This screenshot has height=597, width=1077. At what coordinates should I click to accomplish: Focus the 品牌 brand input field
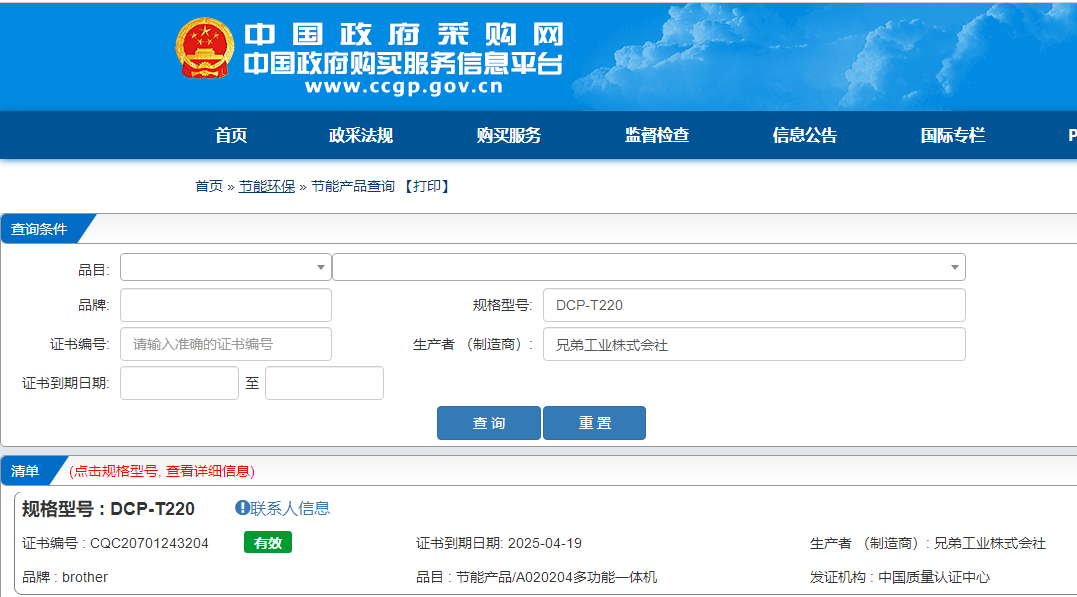[x=225, y=305]
